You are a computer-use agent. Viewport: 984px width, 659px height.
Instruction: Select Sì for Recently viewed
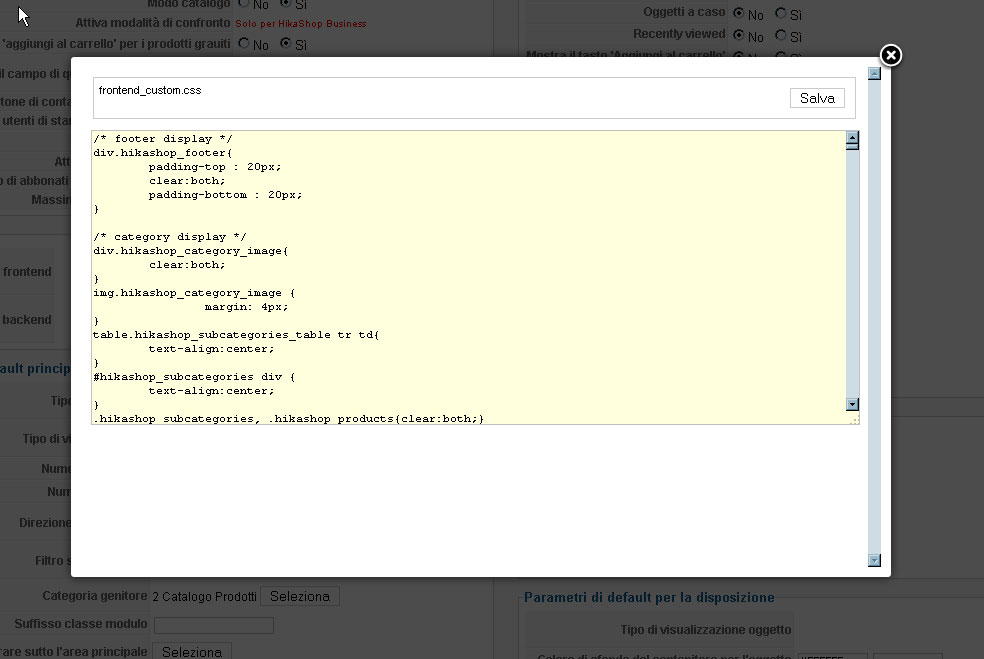[x=781, y=35]
